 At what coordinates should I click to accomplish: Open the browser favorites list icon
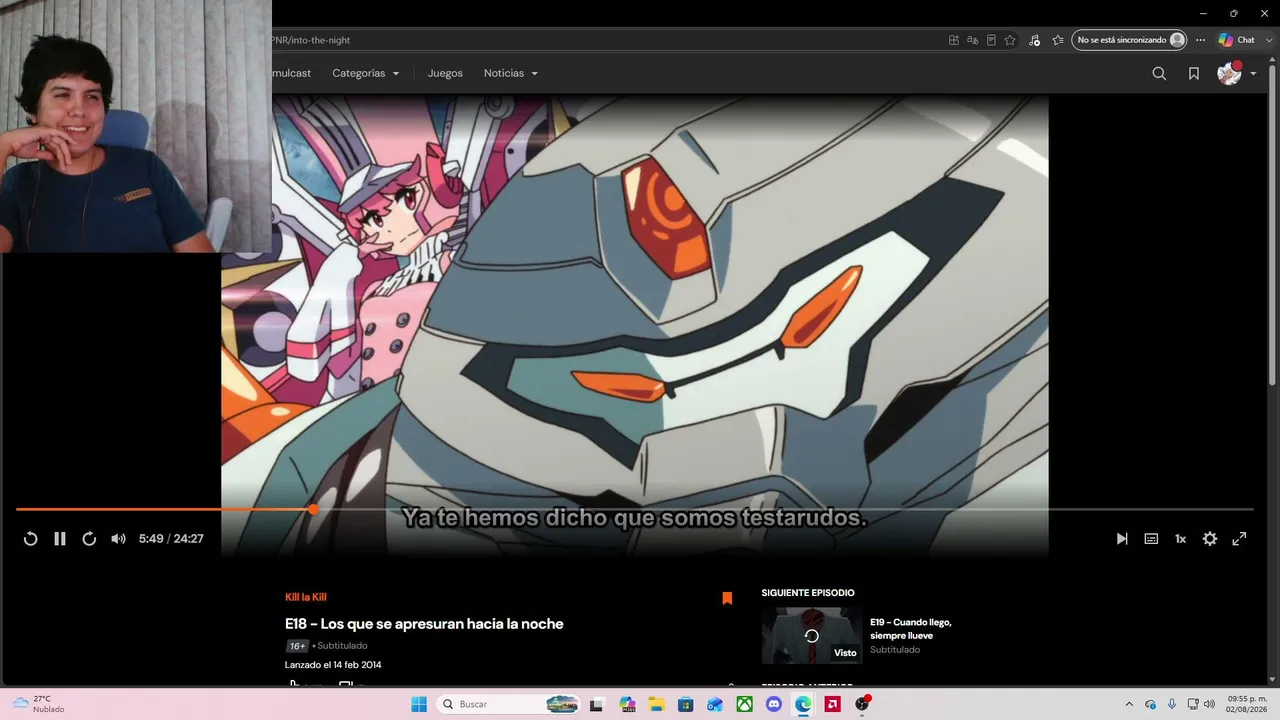[x=1058, y=40]
